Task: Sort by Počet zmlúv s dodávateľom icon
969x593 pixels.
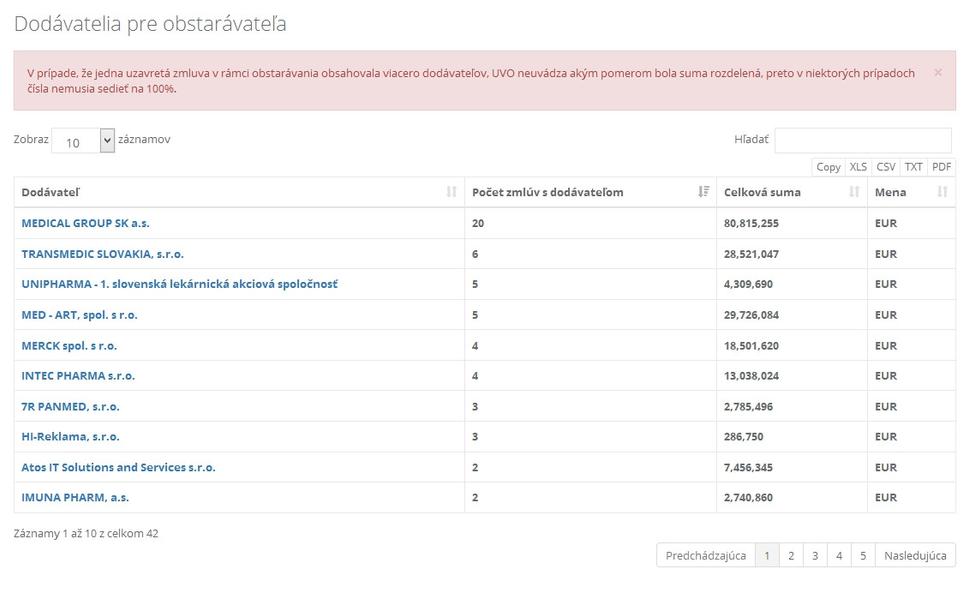Action: 703,192
